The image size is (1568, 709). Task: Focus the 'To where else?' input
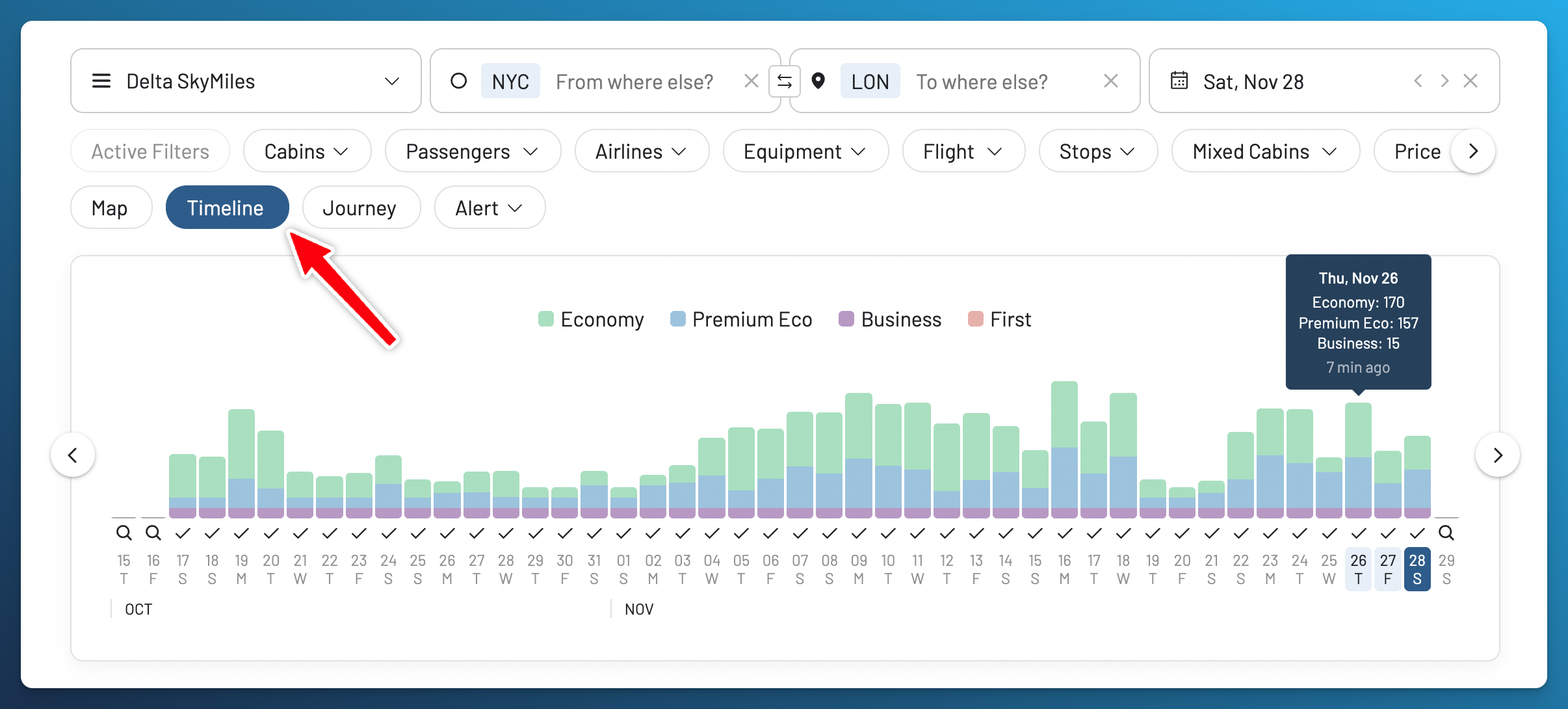982,81
